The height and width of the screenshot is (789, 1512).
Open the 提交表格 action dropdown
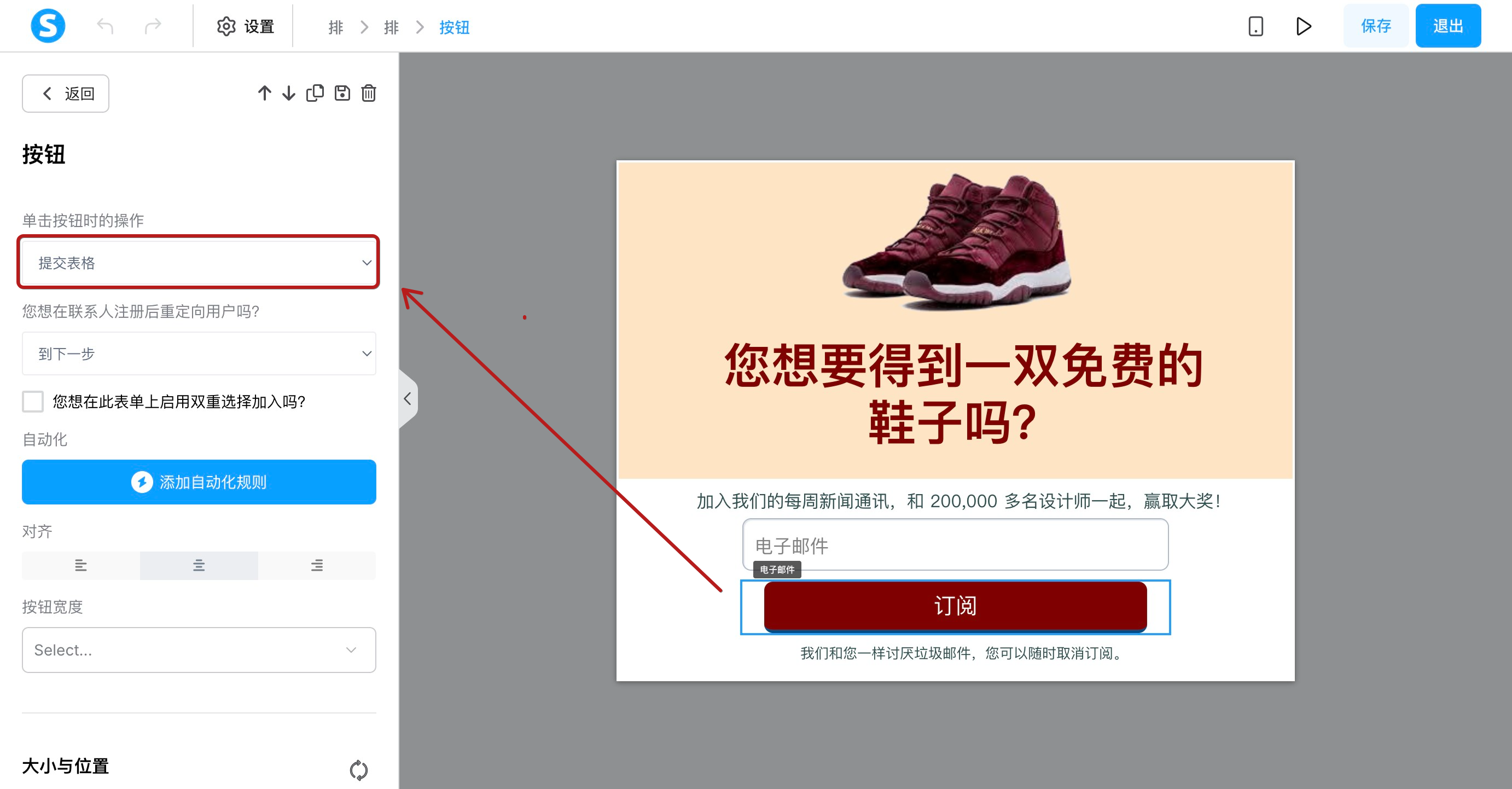click(199, 263)
